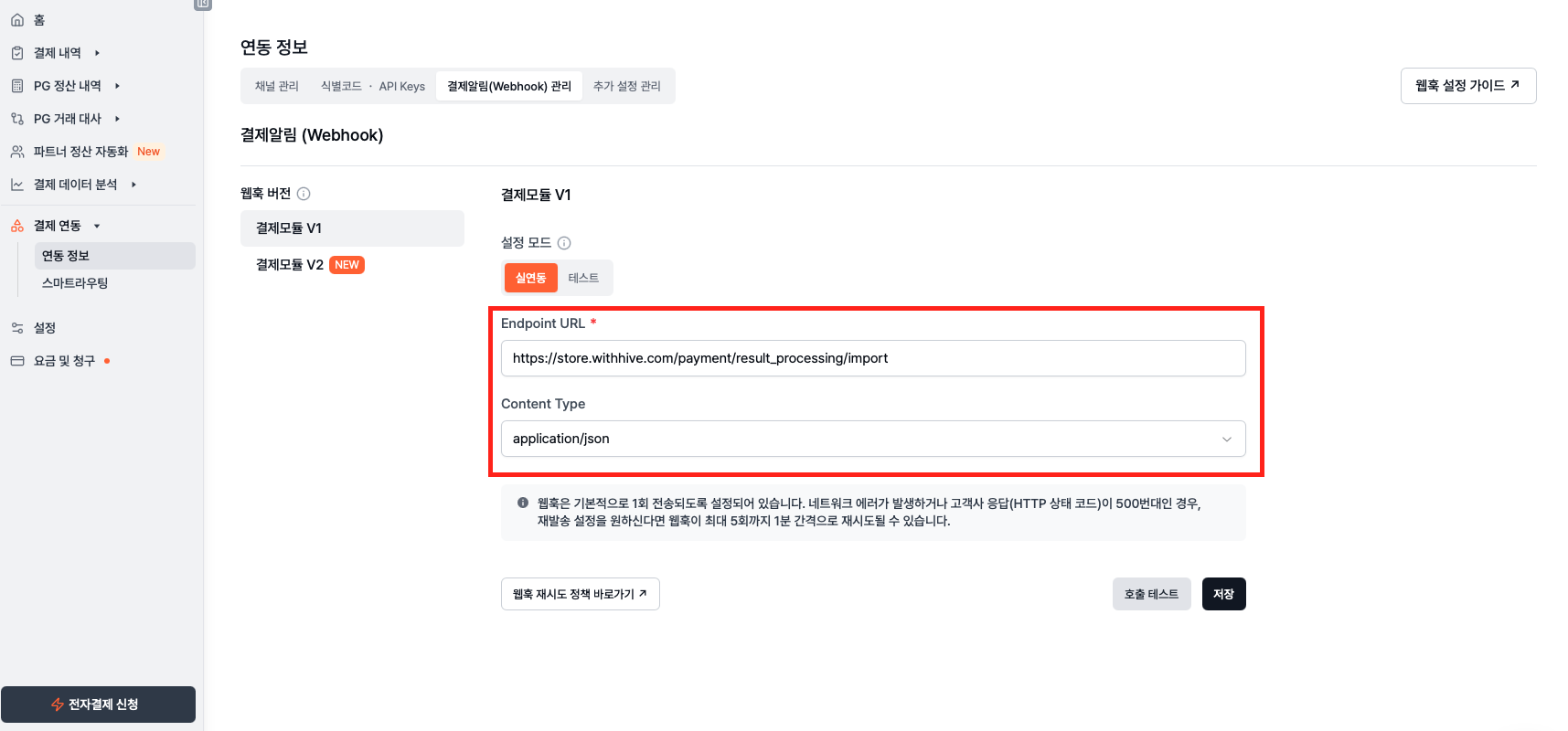
Task: Expand the PG 거래 대사 submenu arrow
Action: [x=117, y=119]
